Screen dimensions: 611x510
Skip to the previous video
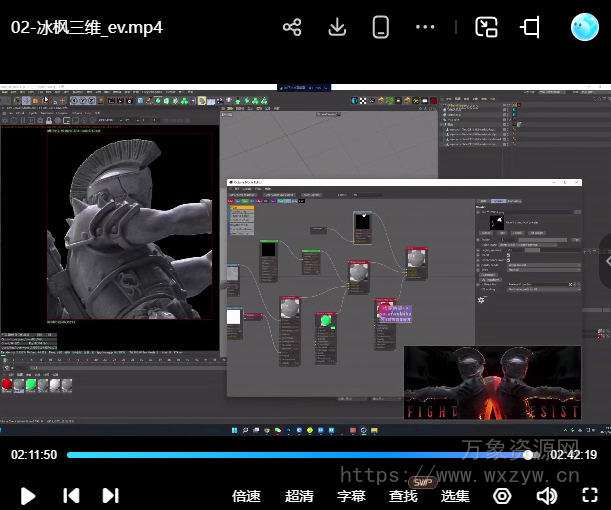[71, 495]
